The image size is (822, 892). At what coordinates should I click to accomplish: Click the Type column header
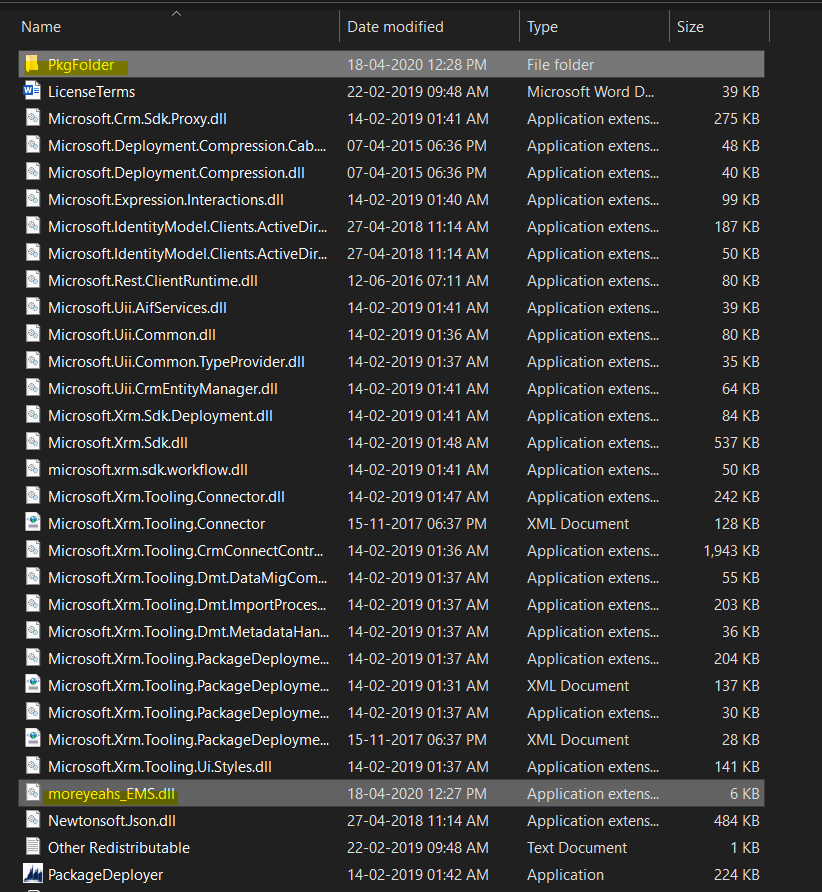click(540, 26)
